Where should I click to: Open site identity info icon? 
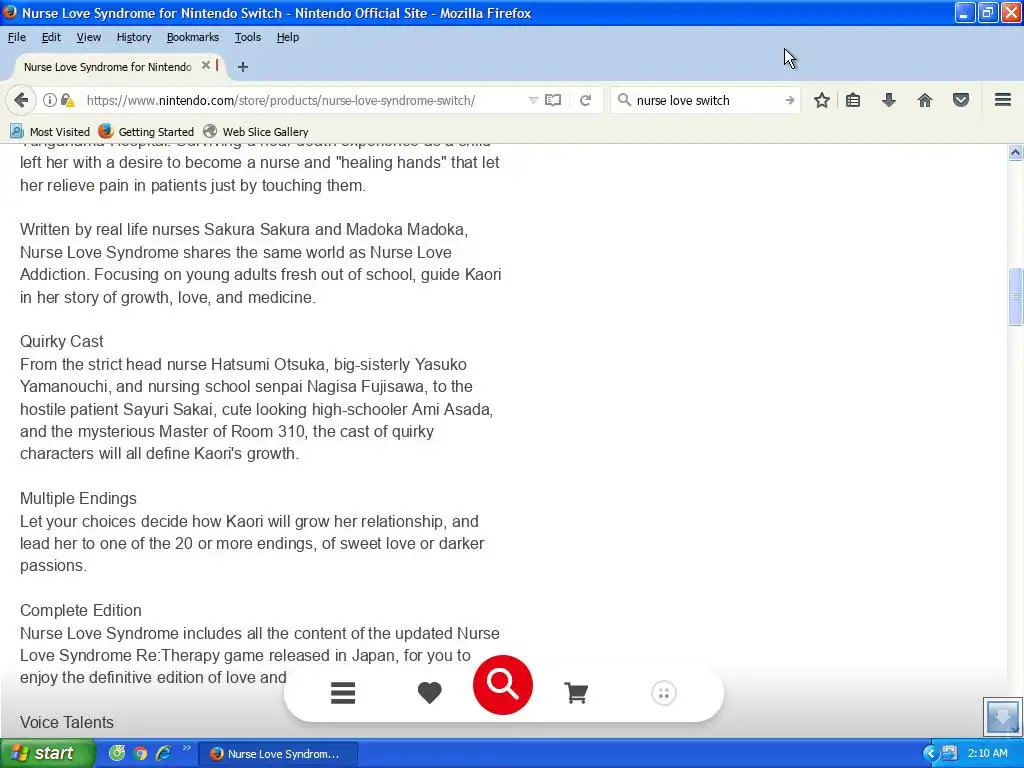(50, 100)
